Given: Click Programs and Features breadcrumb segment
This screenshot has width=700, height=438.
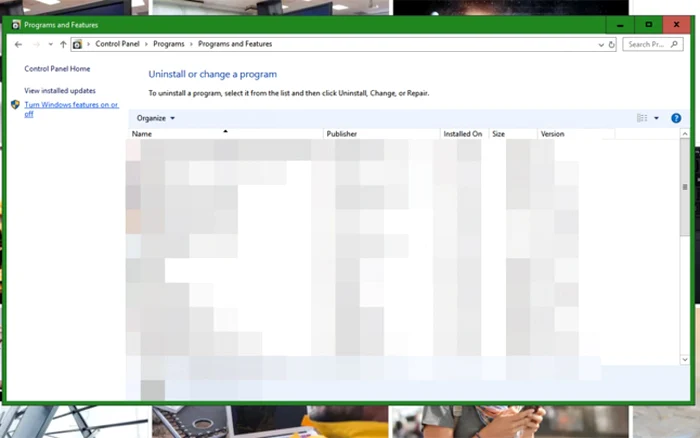Looking at the screenshot, I should (235, 44).
